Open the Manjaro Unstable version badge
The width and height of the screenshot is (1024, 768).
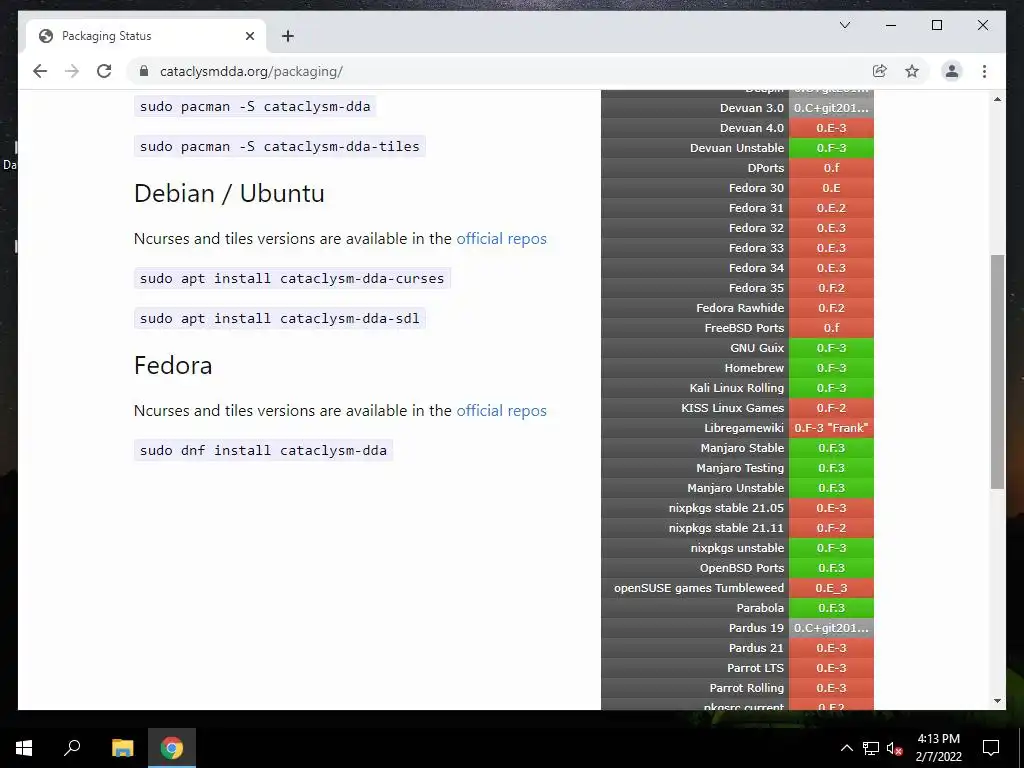tap(831, 488)
